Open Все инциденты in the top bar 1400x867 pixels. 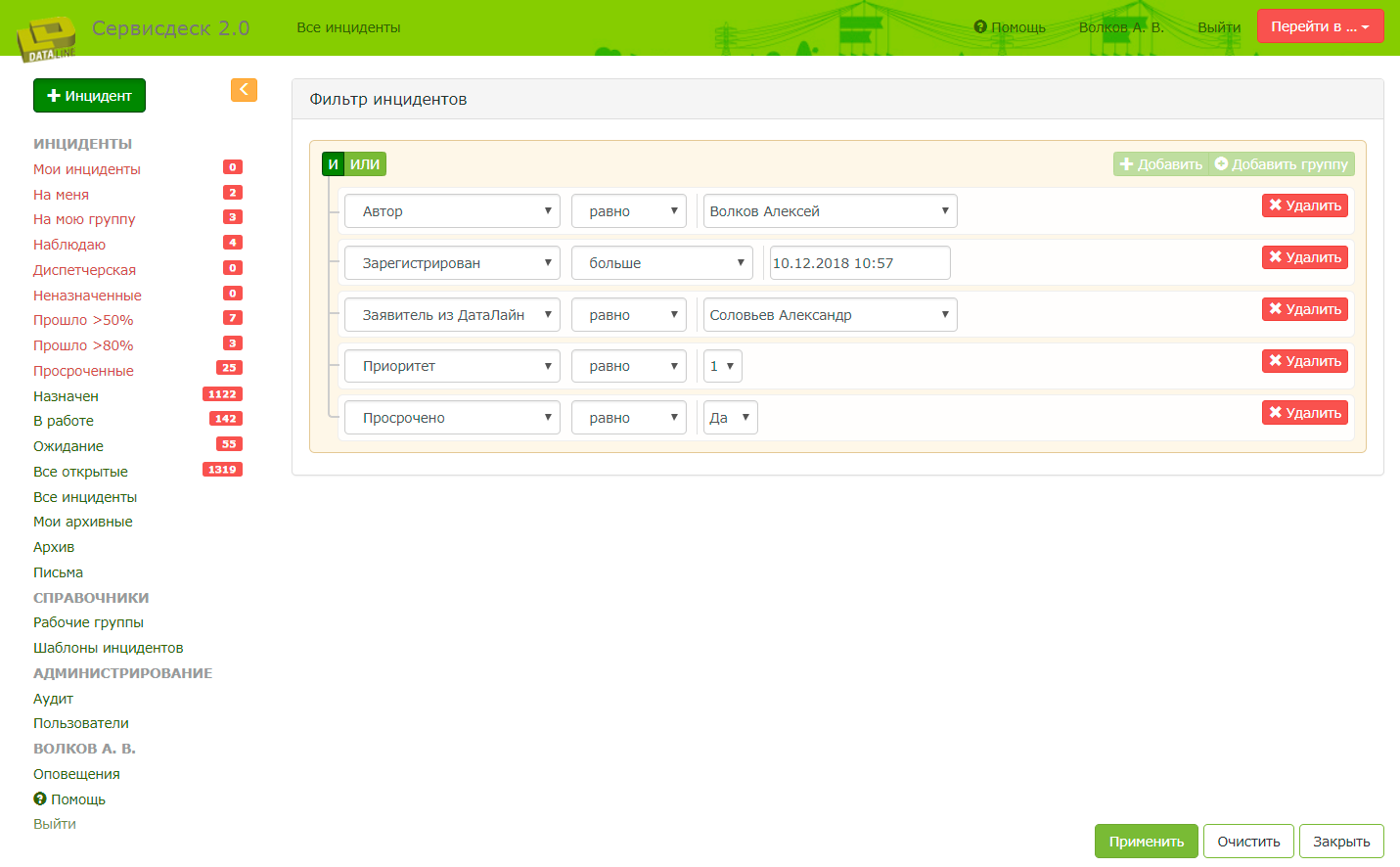[348, 27]
